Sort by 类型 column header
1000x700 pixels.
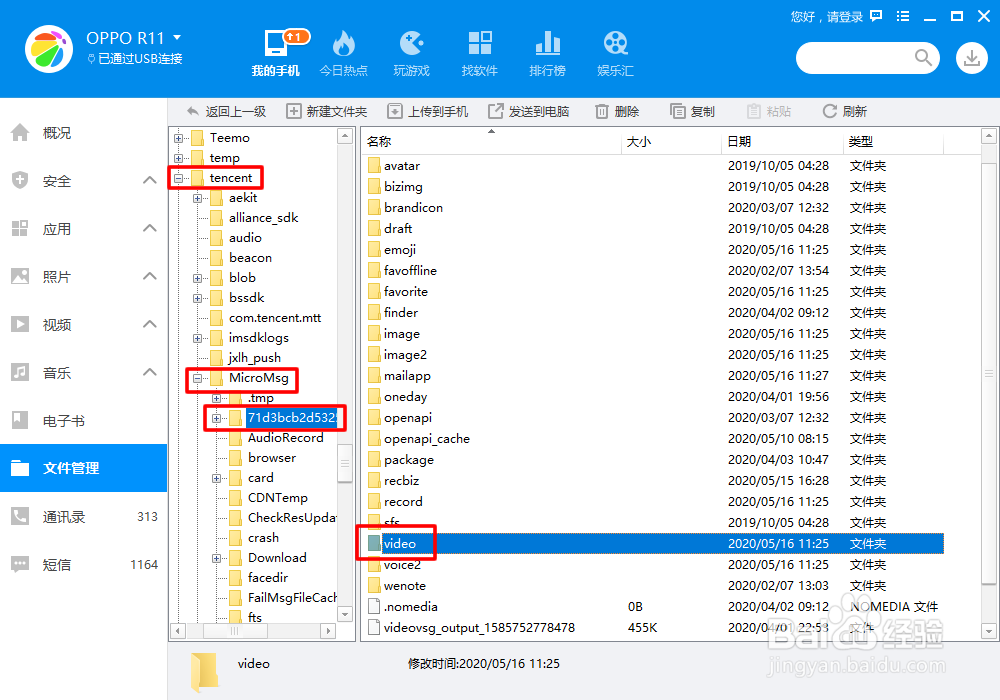pyautogui.click(x=893, y=142)
